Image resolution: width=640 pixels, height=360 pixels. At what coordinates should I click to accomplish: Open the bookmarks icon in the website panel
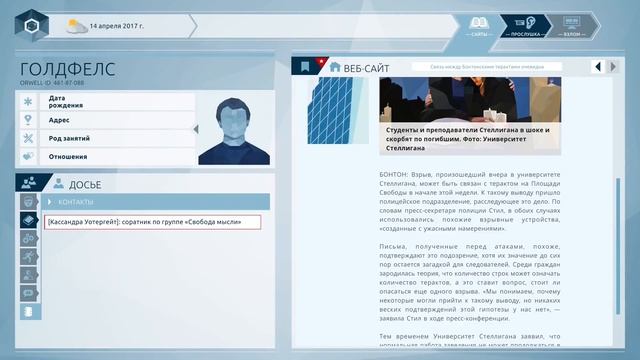[x=305, y=67]
